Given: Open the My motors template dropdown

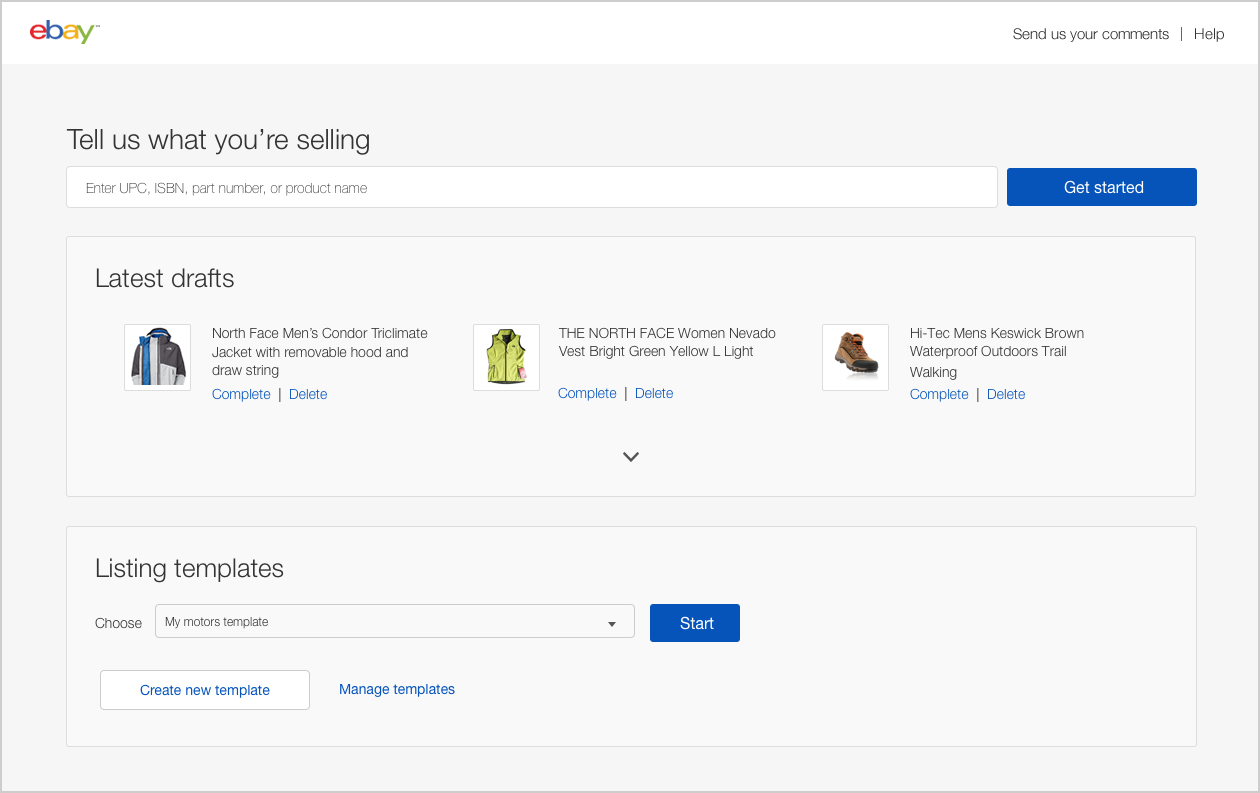Looking at the screenshot, I should click(x=395, y=621).
